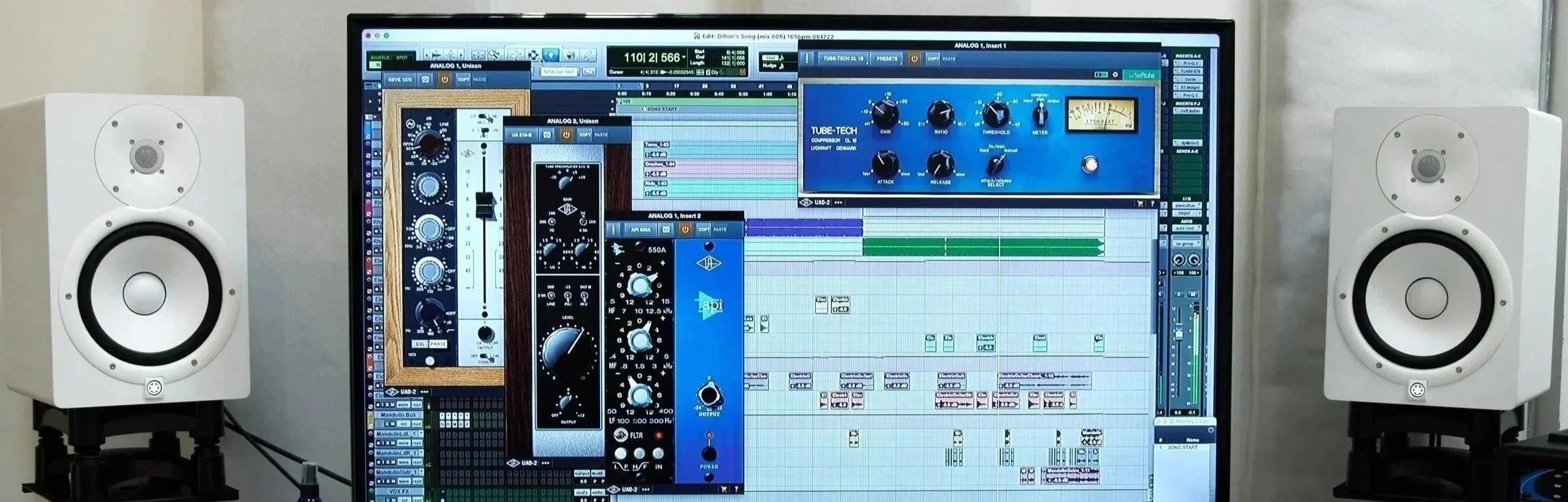This screenshot has width=1568, height=502.
Task: Open the Pro-Q 3 insert slot at top
Action: [x=1188, y=63]
